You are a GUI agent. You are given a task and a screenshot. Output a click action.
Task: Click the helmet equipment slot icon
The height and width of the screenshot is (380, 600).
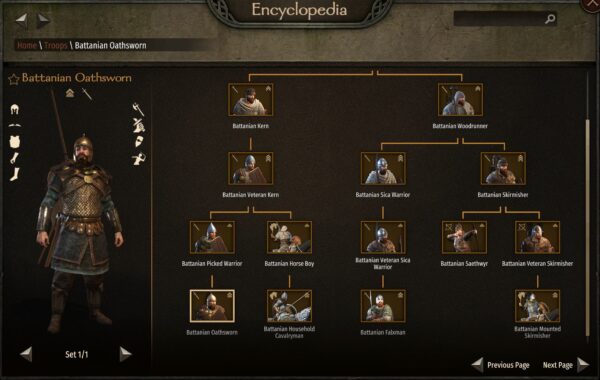(15, 109)
